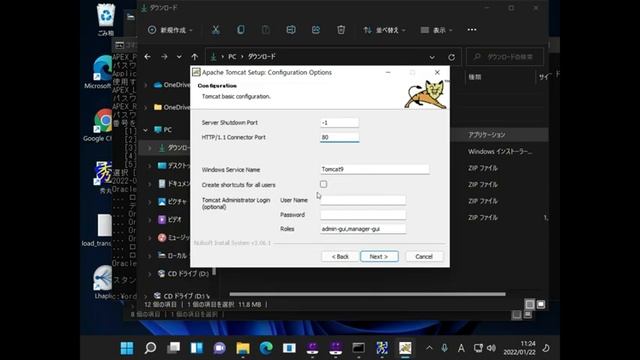Open the New item dropdown in Explorer
Screen dimensions: 640x360
coord(170,30)
